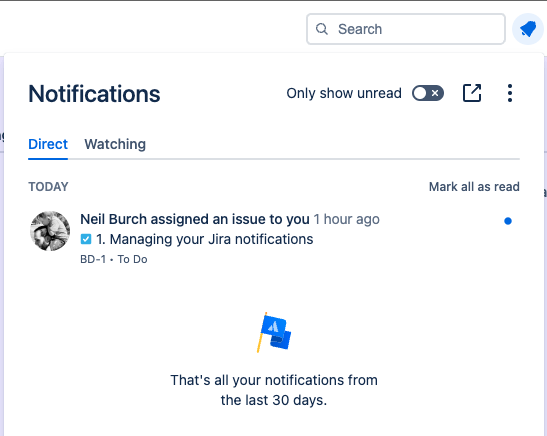Toggle the Only show unread switch

click(x=428, y=93)
